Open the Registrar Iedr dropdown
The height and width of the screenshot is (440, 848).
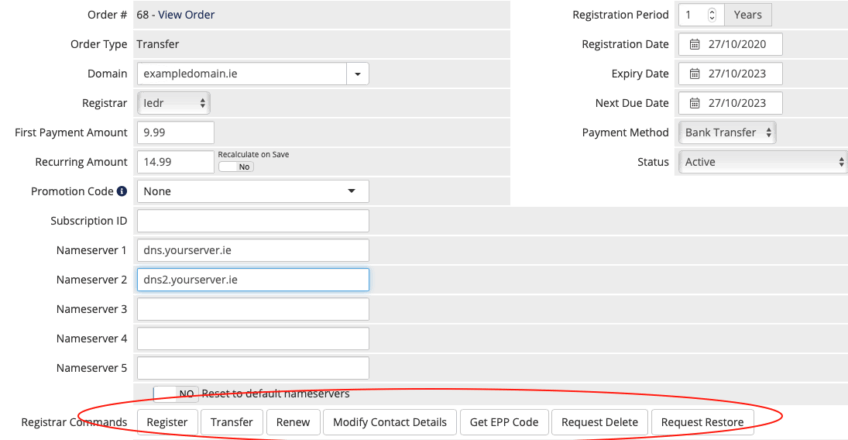click(174, 103)
